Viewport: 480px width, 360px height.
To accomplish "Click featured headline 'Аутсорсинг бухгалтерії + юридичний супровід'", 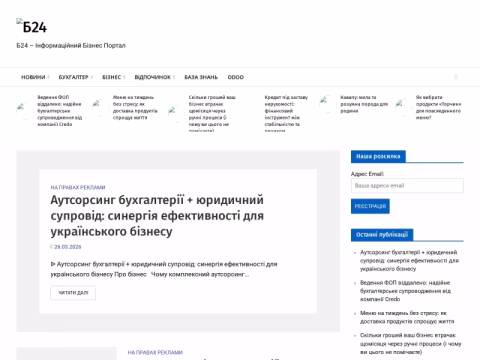I will click(157, 216).
